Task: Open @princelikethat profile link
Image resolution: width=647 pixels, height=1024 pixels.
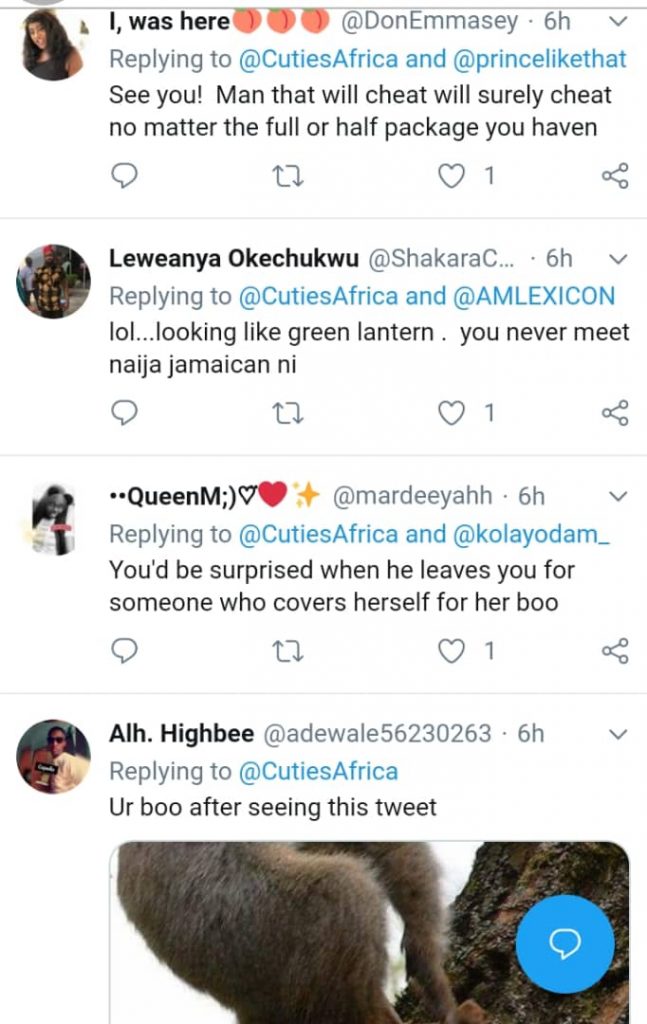Action: coord(540,59)
